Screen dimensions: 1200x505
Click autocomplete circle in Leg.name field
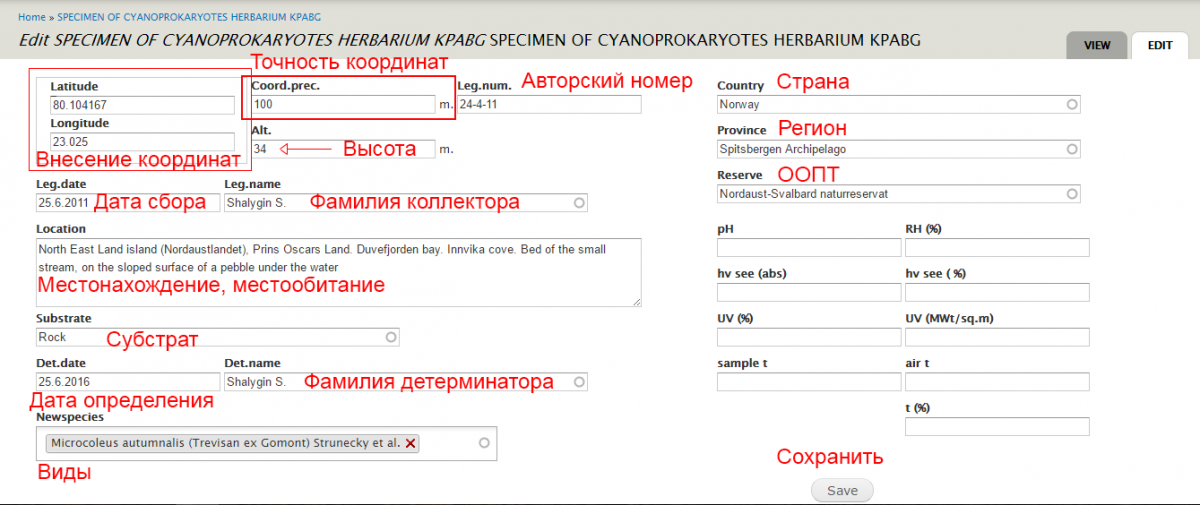[579, 203]
